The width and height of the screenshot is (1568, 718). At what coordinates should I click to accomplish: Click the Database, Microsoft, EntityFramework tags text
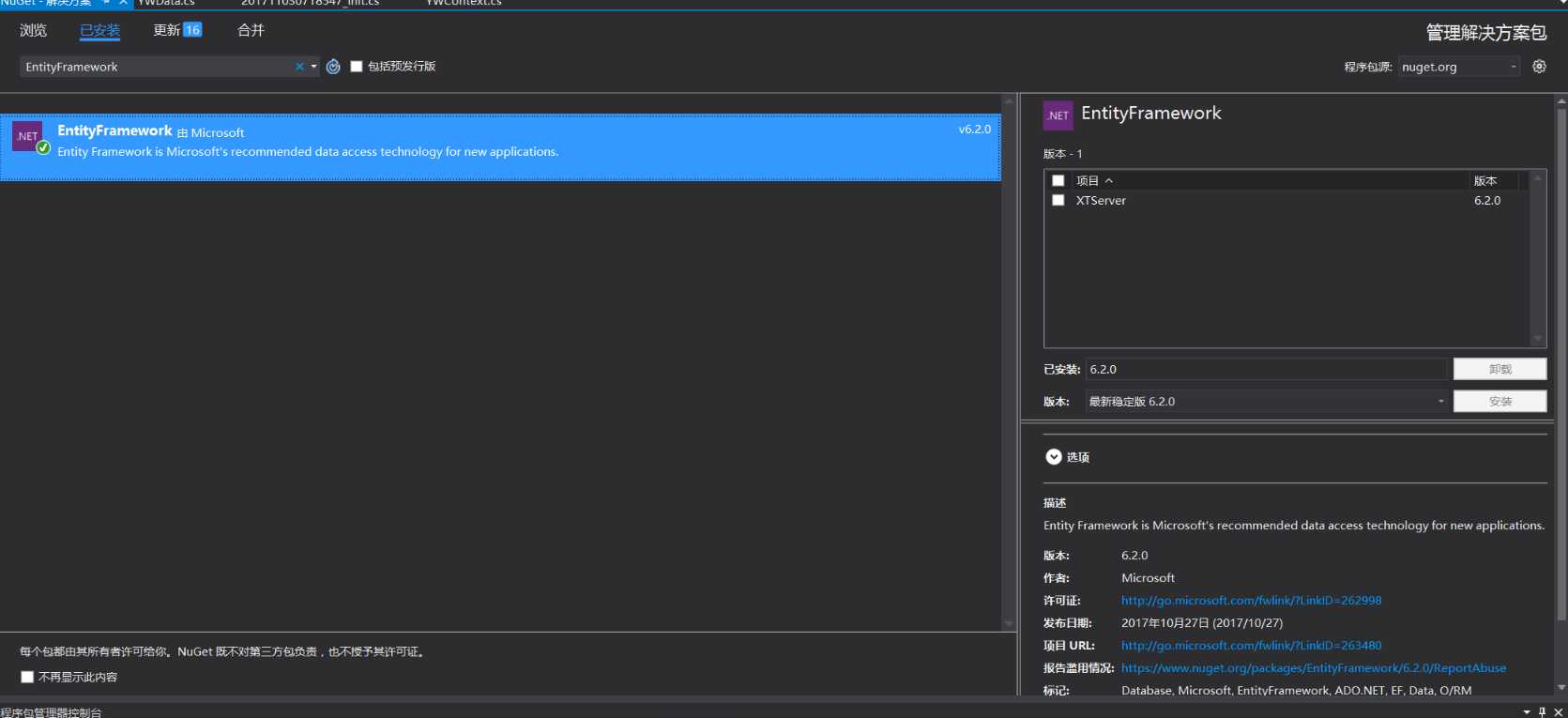1297,691
